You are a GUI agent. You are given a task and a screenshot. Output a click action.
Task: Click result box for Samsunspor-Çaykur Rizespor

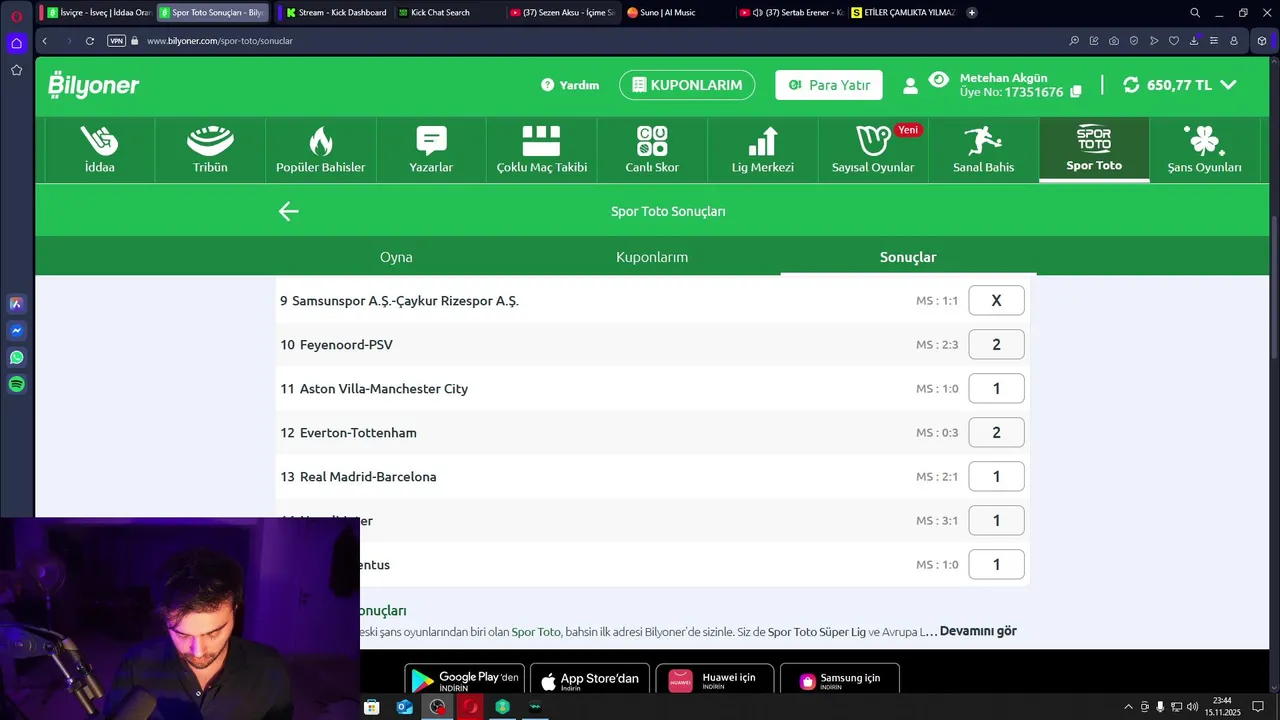(x=996, y=301)
